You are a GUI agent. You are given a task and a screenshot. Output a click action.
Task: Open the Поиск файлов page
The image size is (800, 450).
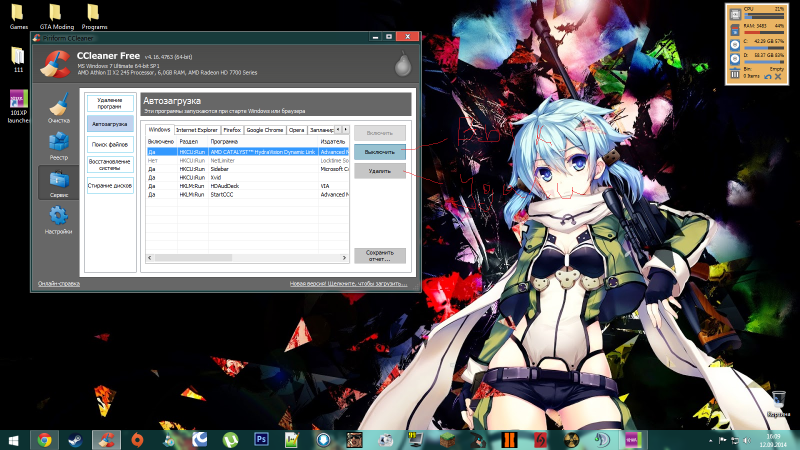110,144
